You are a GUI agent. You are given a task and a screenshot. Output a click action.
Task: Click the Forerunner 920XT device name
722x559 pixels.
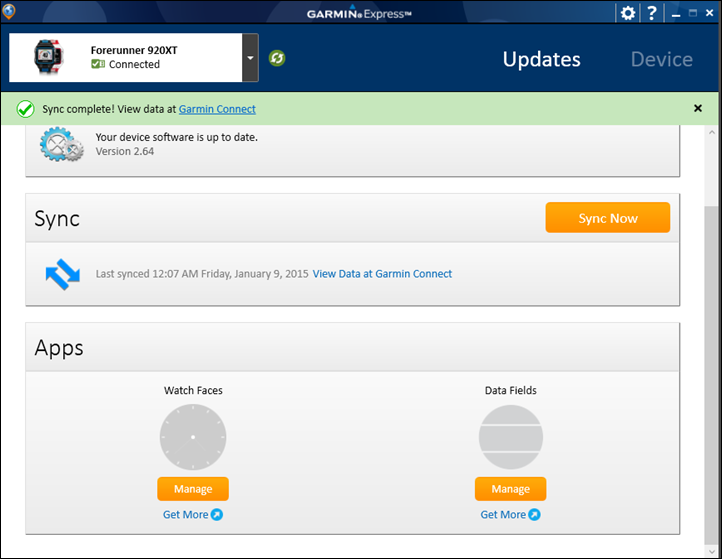pyautogui.click(x=134, y=50)
